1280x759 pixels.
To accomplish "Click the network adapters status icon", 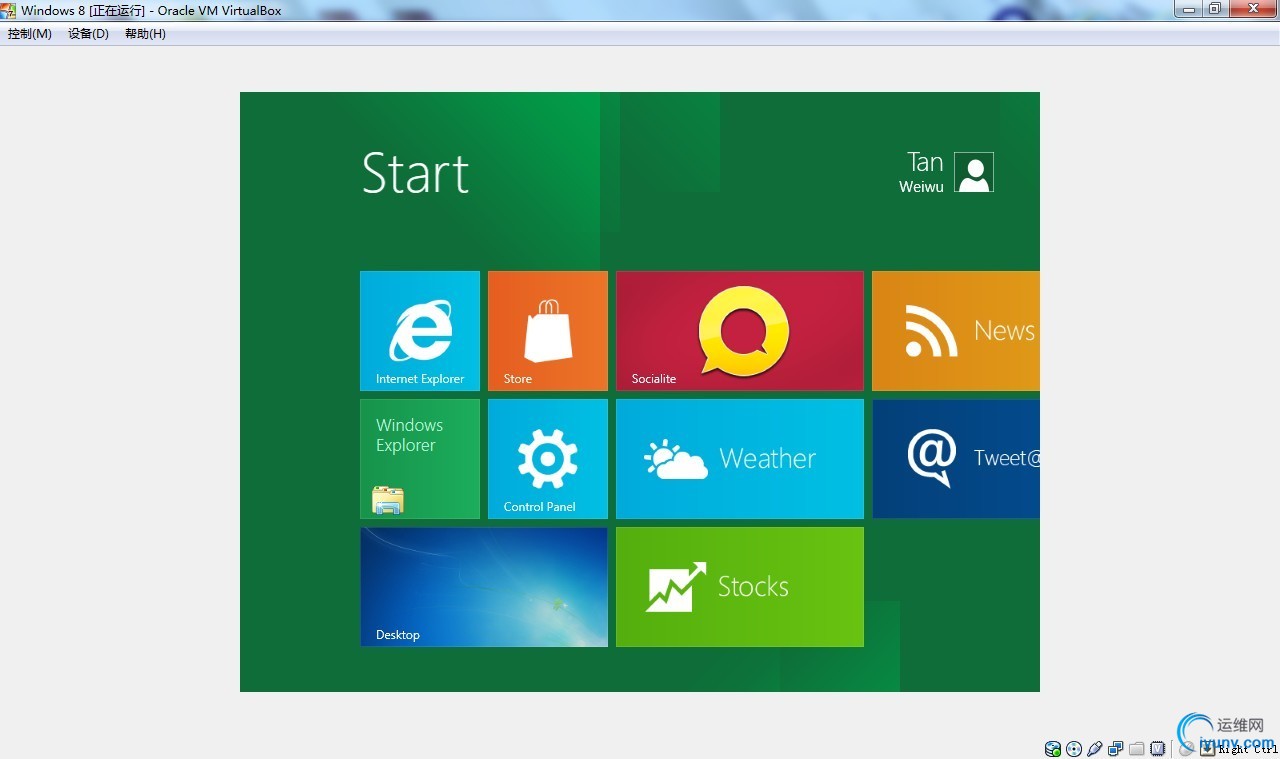I will pos(1116,749).
